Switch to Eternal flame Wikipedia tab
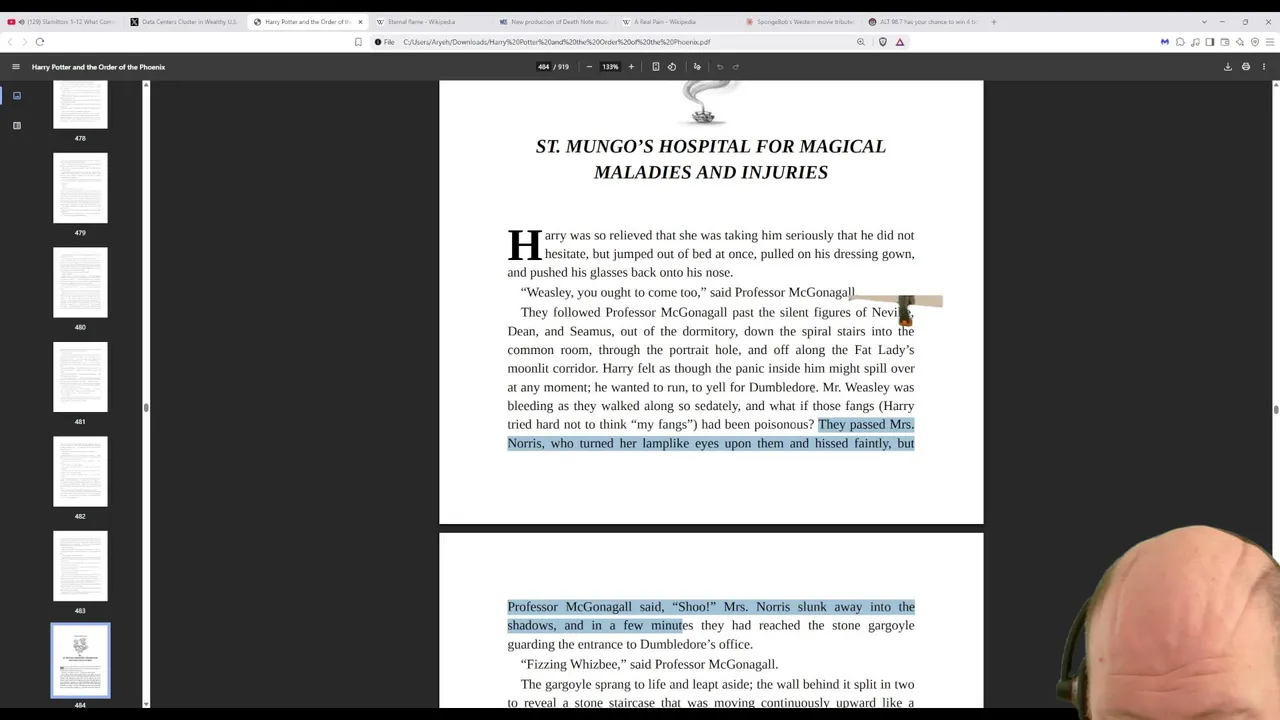Viewport: 1280px width, 720px height. (x=429, y=21)
